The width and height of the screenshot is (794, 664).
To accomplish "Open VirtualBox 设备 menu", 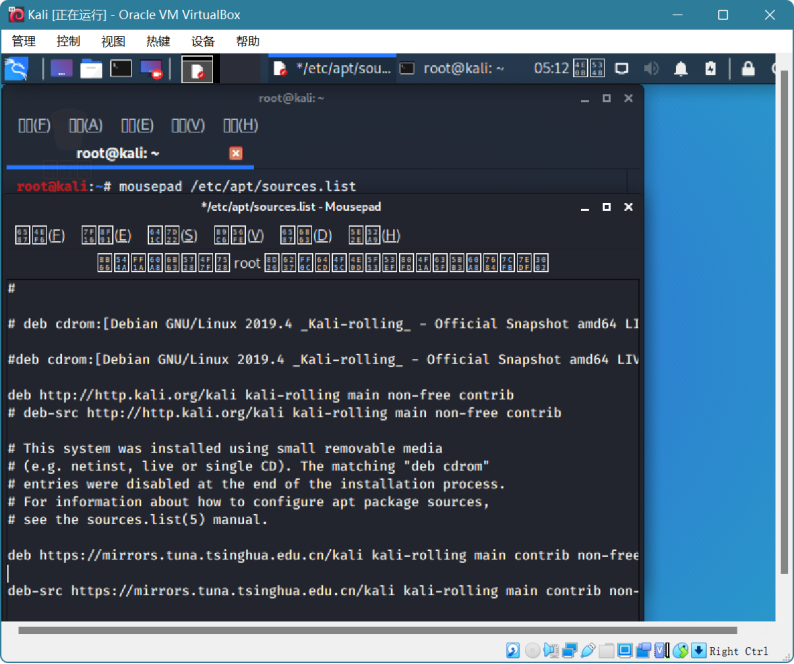I will pyautogui.click(x=203, y=41).
